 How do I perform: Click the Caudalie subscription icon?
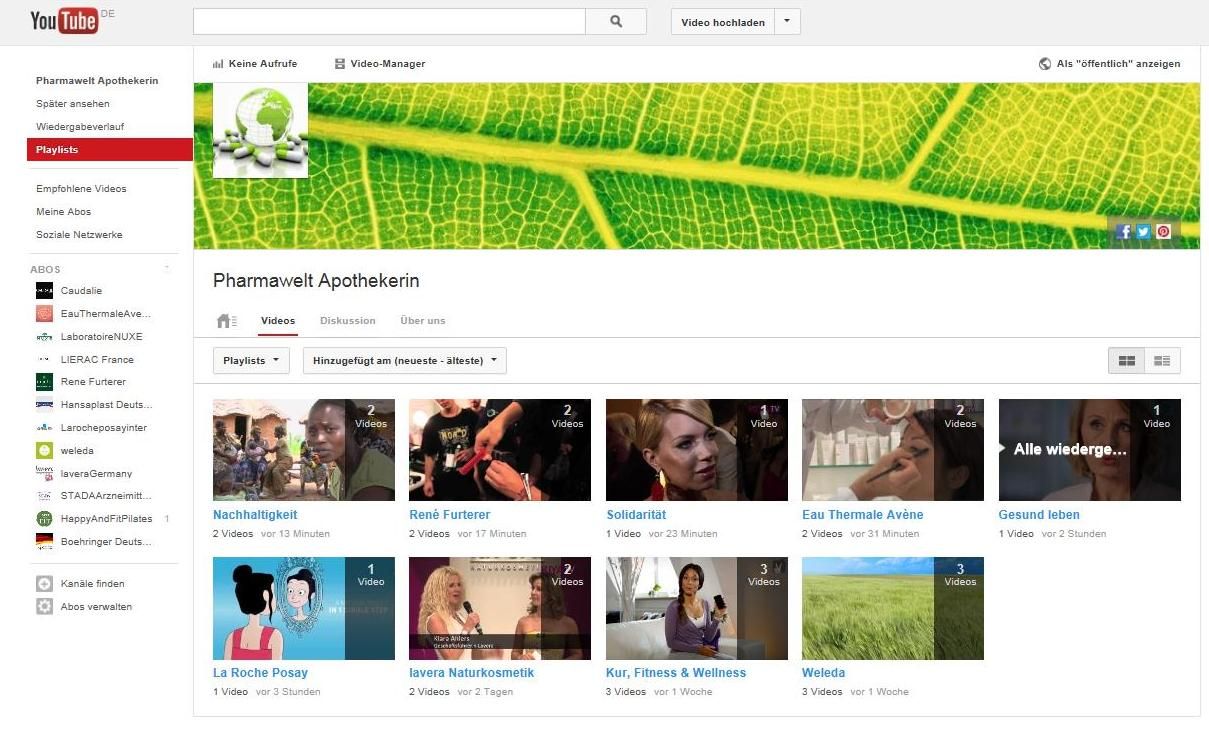(44, 291)
